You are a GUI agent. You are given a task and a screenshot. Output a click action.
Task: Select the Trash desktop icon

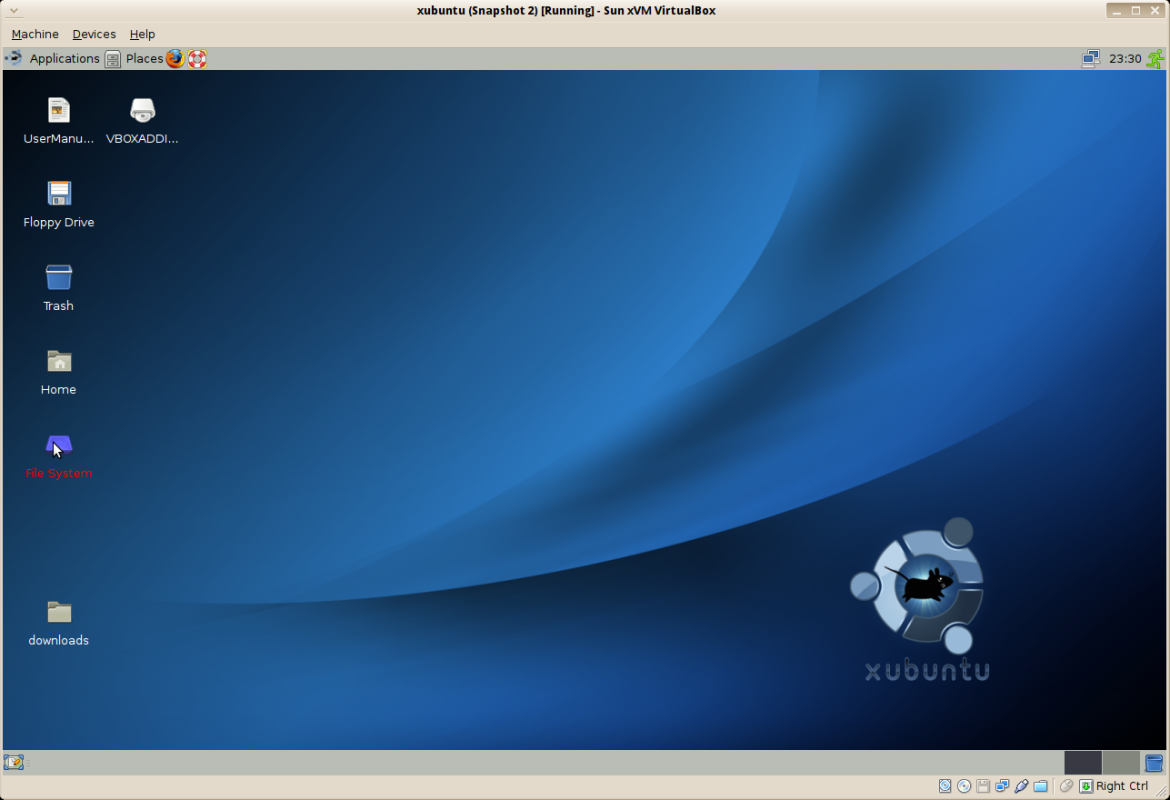[59, 287]
